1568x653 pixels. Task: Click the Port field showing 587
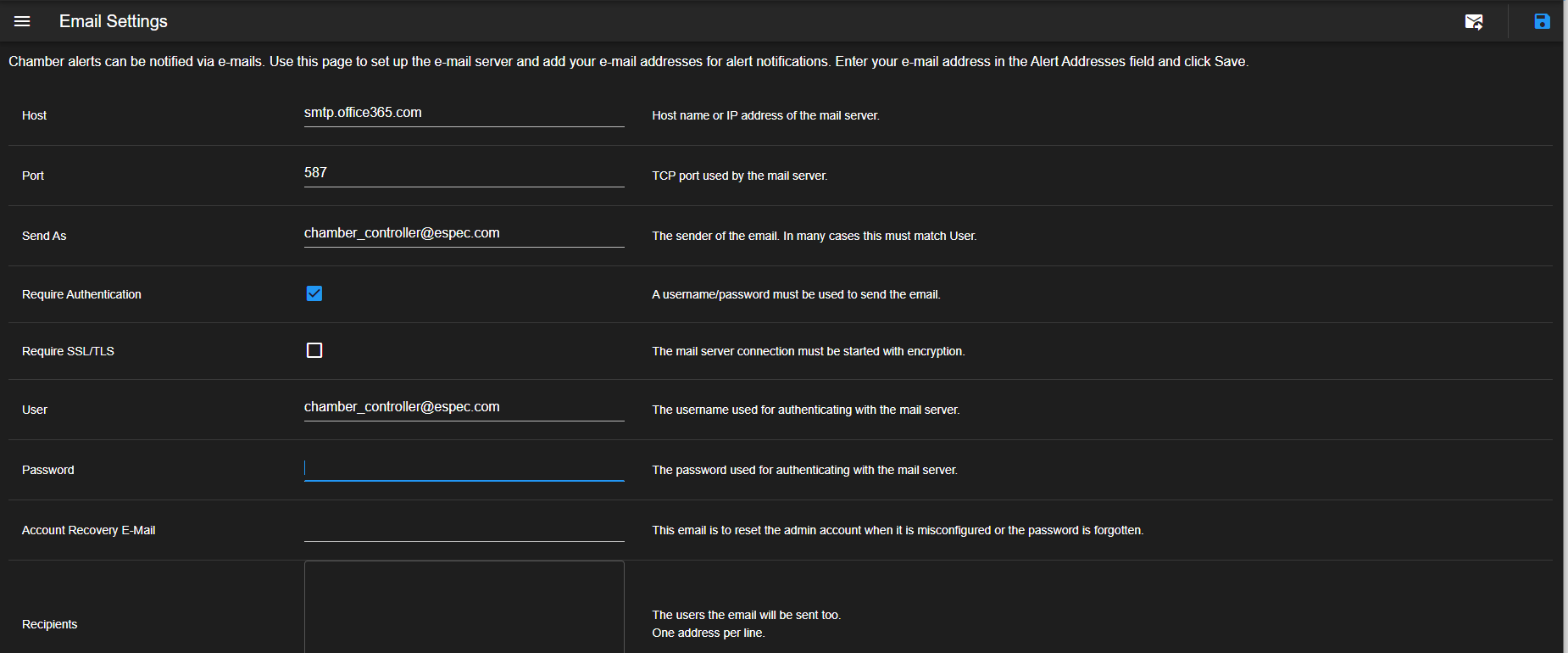464,173
